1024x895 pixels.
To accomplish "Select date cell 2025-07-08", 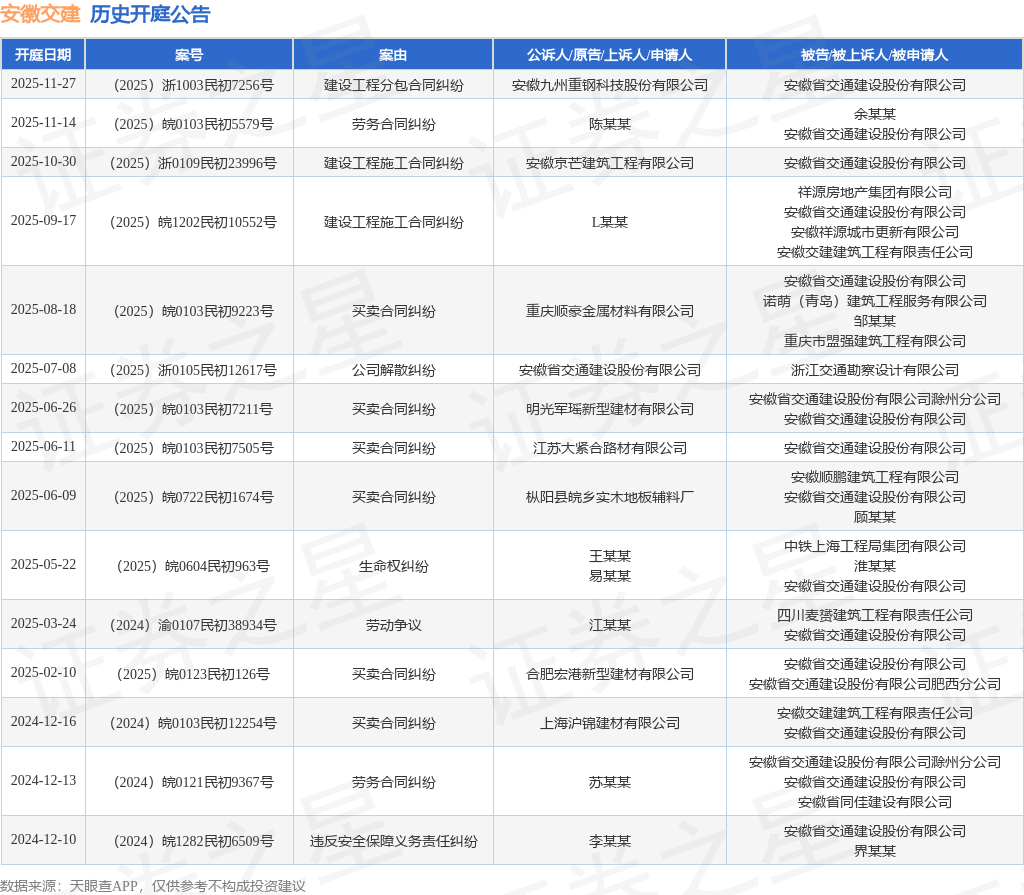I will tap(43, 368).
